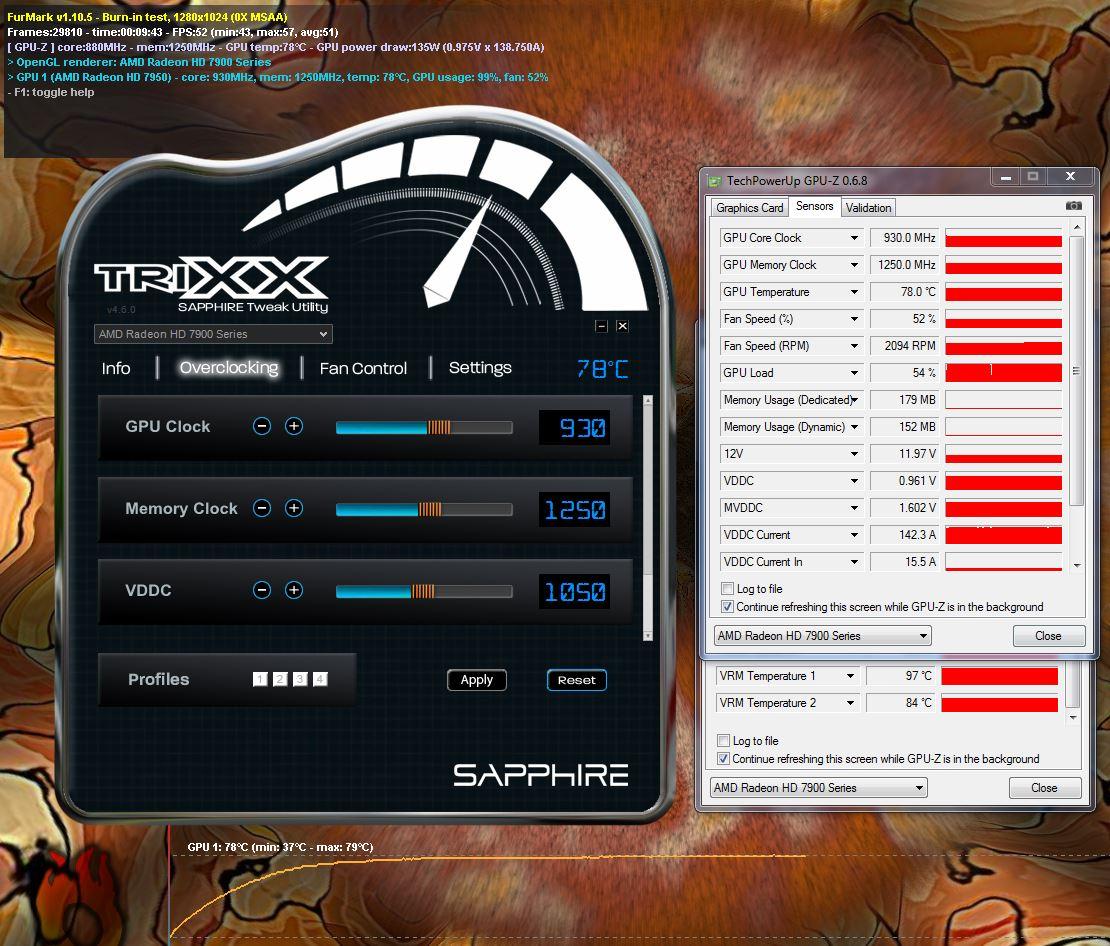Switch to TRIXX Overclocking tab
Viewport: 1110px width, 946px height.
pos(229,367)
